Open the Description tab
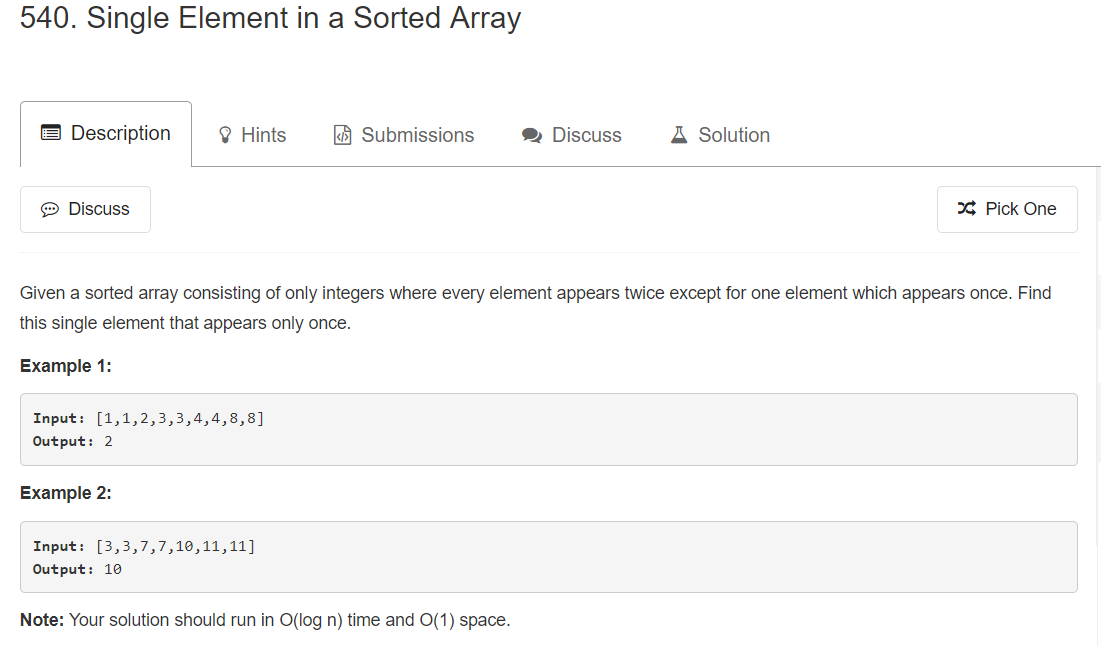 tap(106, 134)
